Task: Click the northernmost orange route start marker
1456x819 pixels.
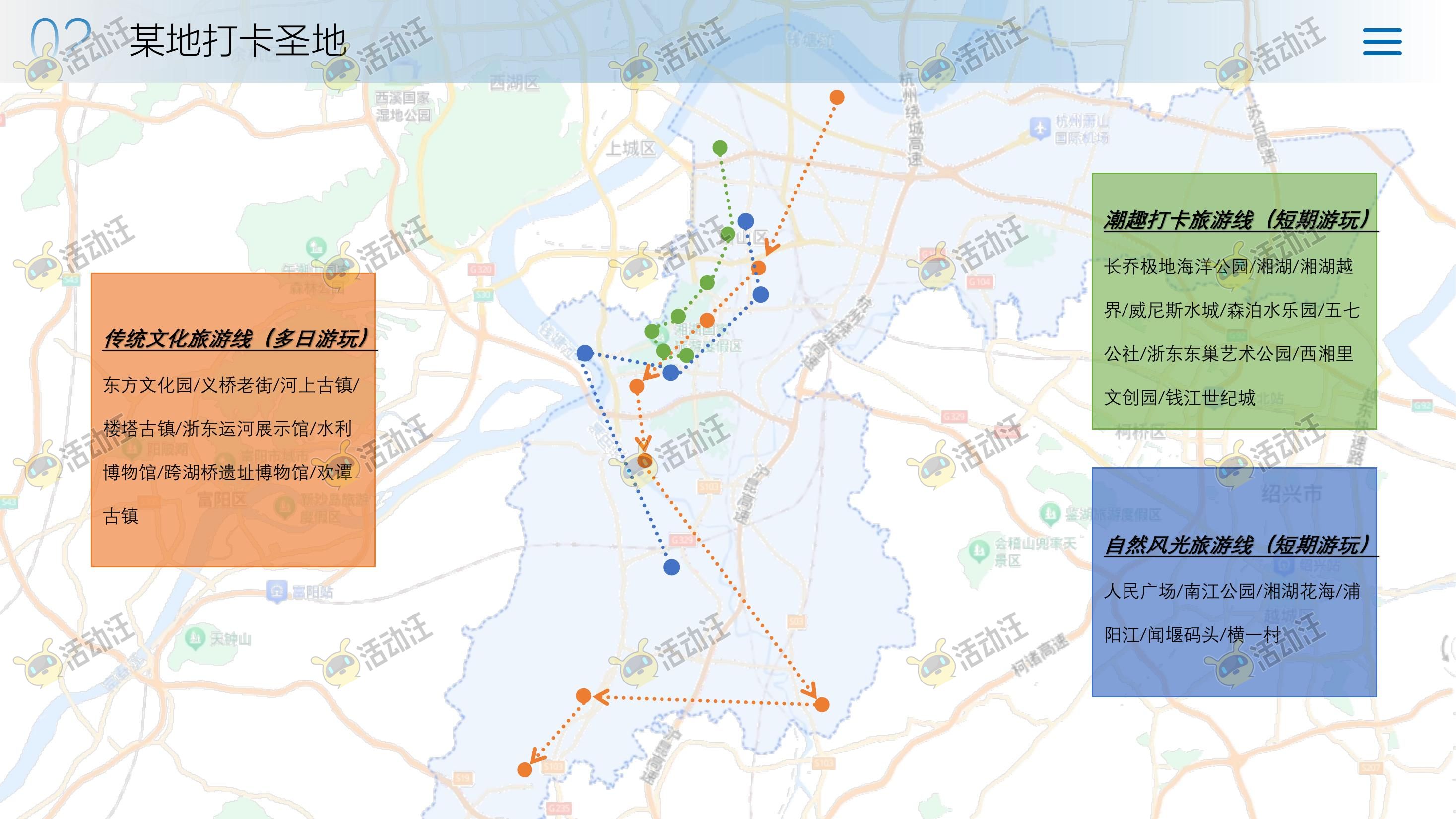Action: [x=837, y=97]
